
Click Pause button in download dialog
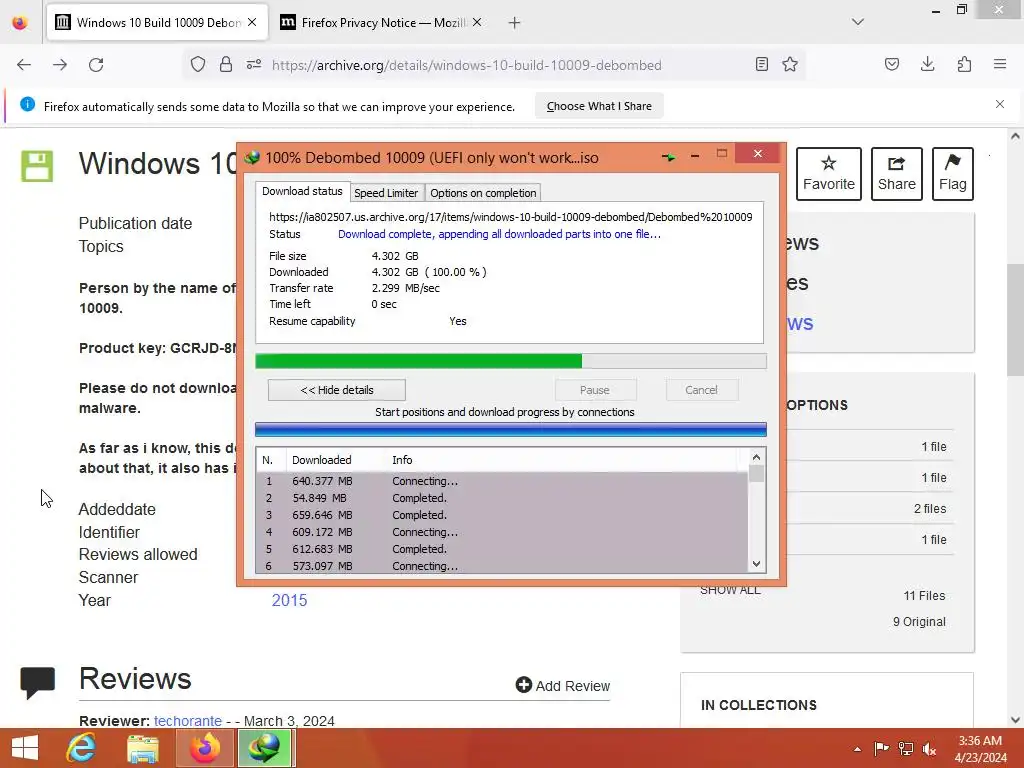[595, 390]
